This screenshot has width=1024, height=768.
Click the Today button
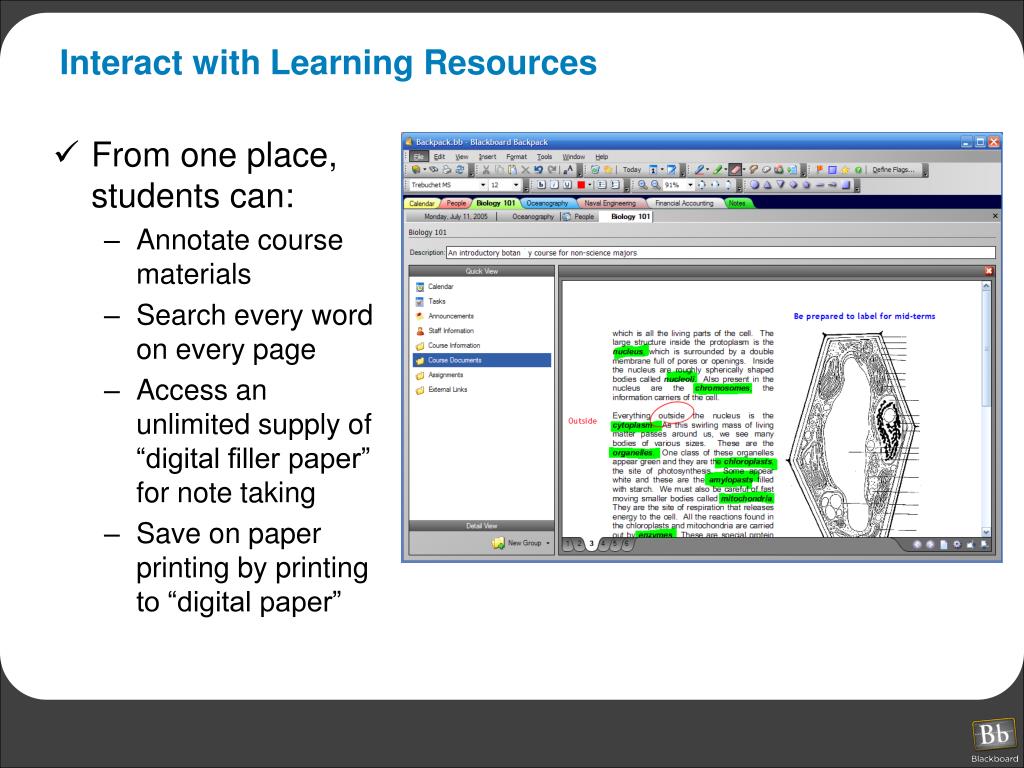(x=632, y=170)
